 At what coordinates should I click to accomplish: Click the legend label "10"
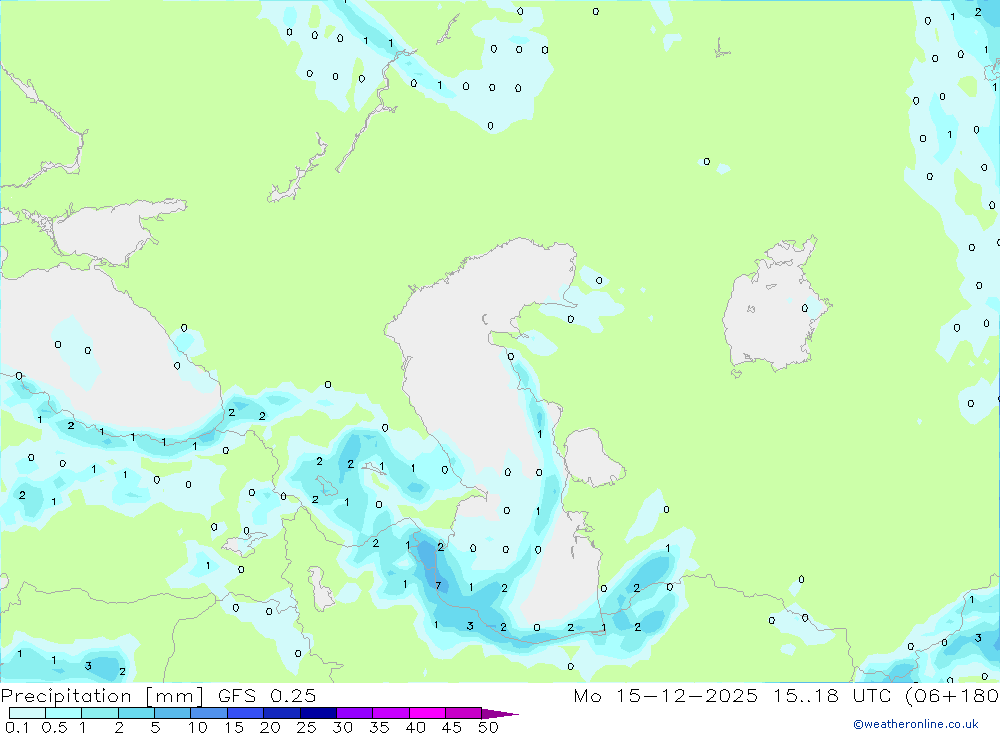(198, 727)
